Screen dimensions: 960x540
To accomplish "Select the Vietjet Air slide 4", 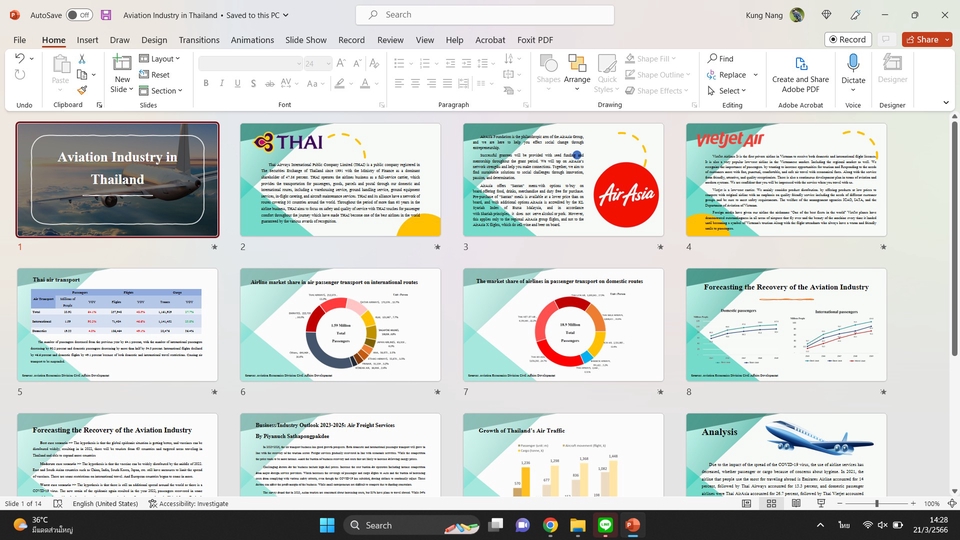I will tap(786, 179).
